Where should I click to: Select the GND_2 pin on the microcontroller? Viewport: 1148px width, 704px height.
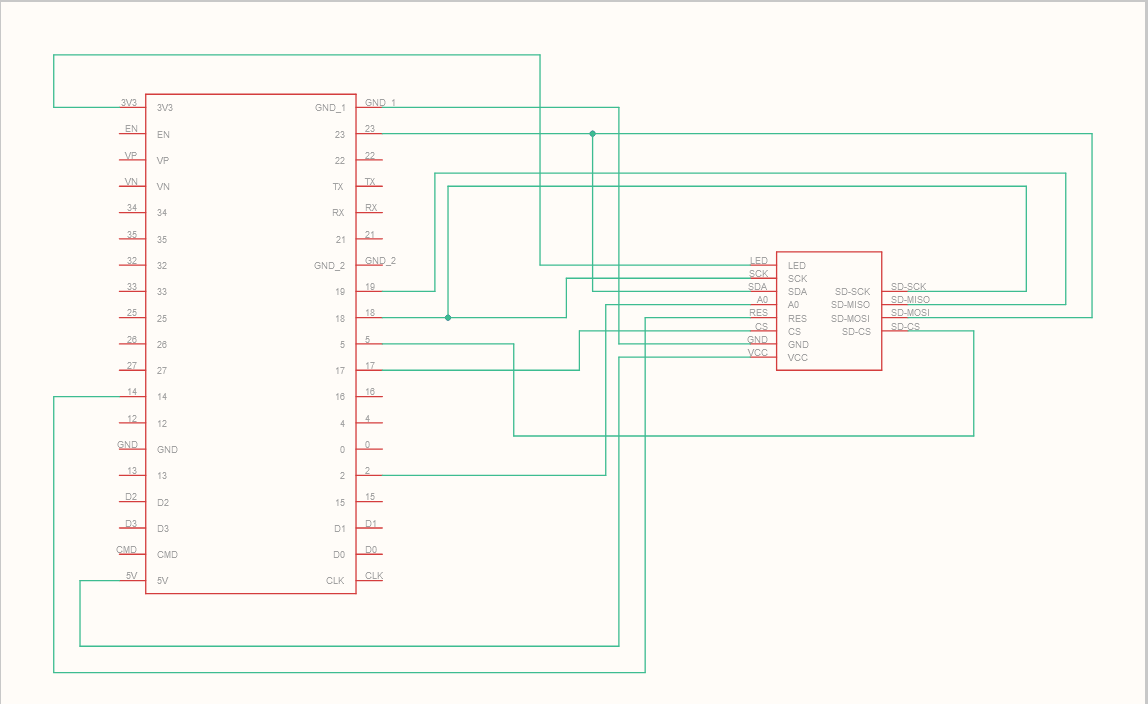(369, 265)
